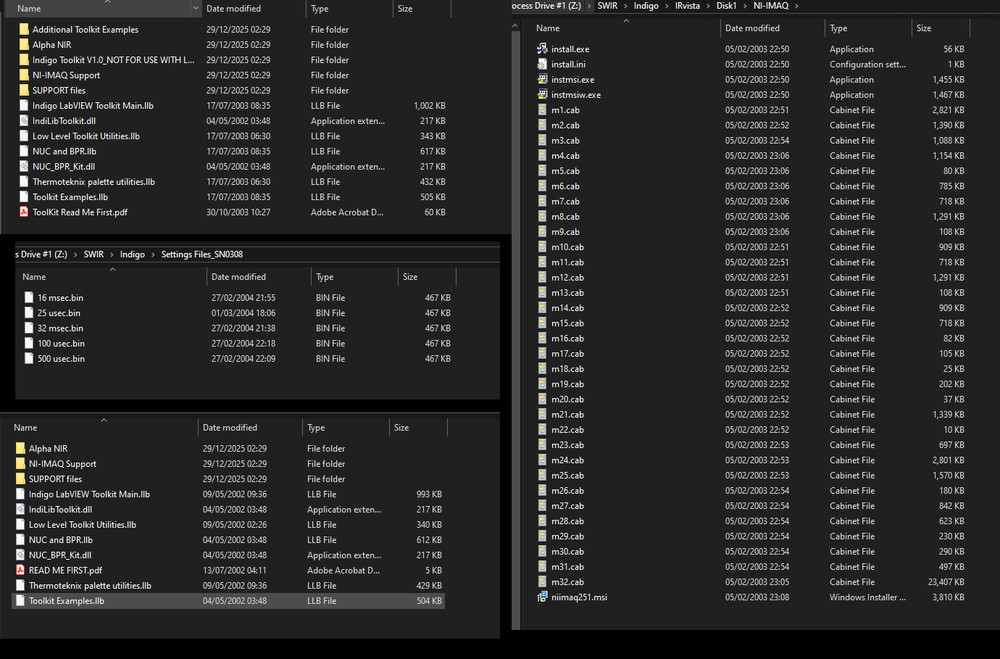
Task: Select the Indigo Toolkit V1.0_NOT FOR USE folder icon
Action: [23, 60]
